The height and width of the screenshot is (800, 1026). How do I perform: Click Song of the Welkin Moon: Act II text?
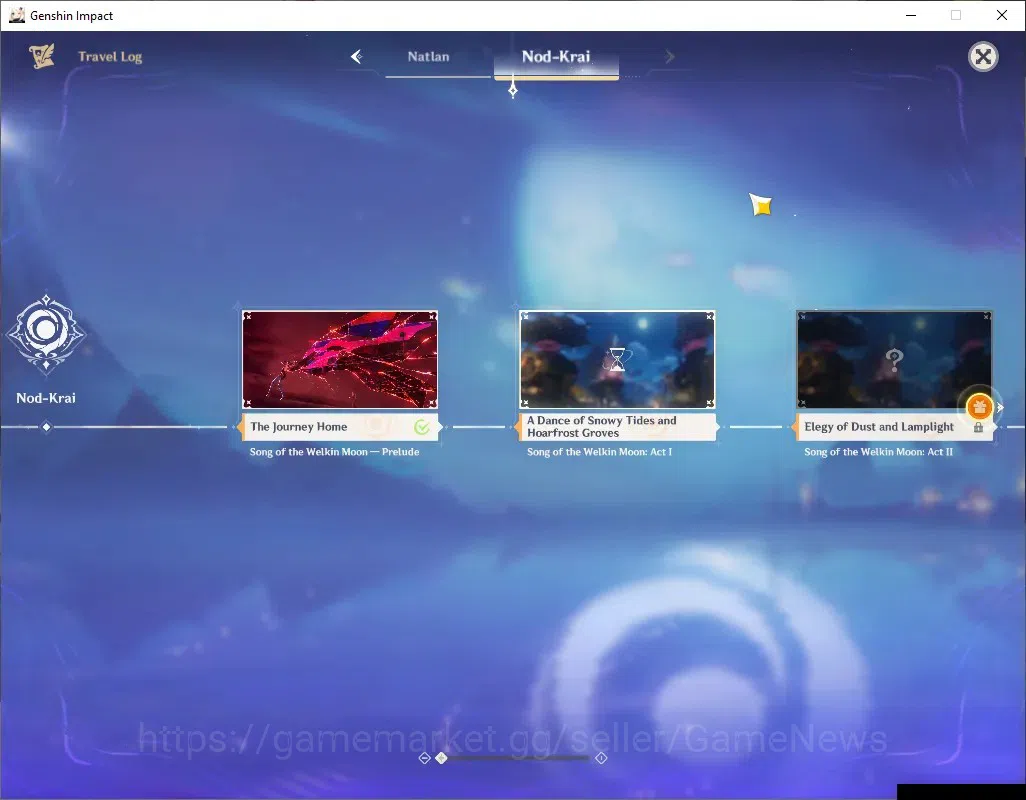878,452
